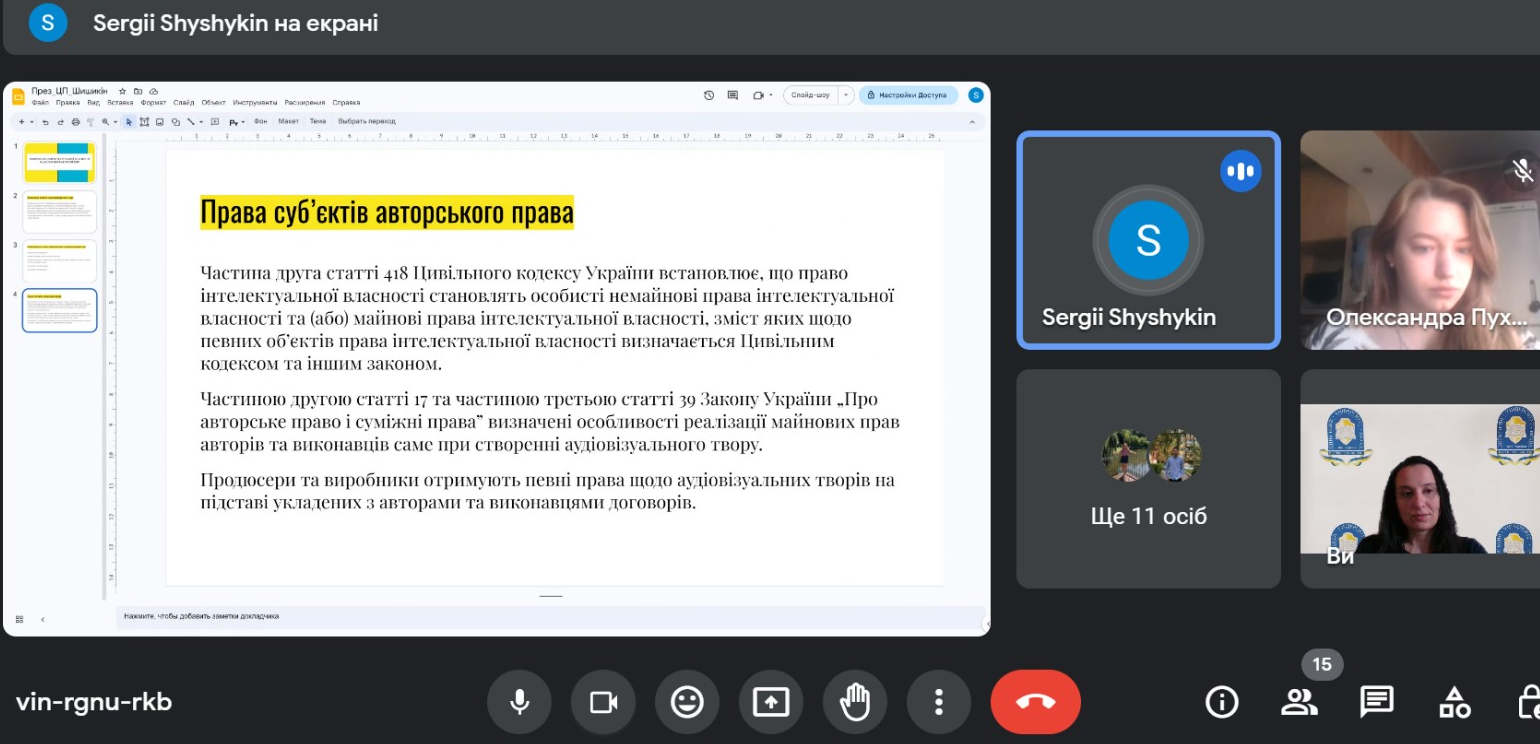Open the activities shapes icon
The image size is (1540, 744).
tap(1454, 702)
